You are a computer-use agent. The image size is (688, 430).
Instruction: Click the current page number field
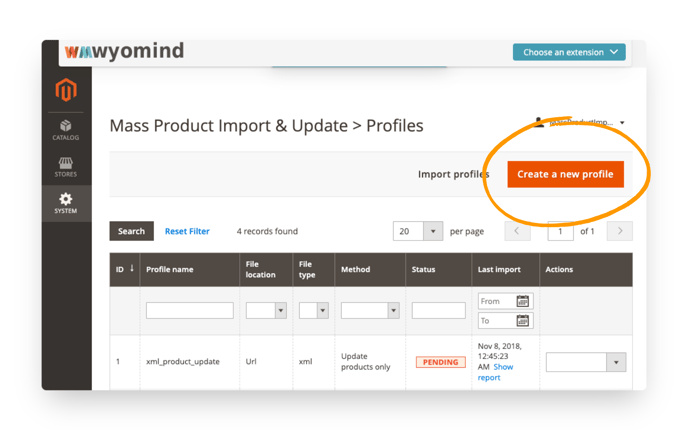(560, 231)
